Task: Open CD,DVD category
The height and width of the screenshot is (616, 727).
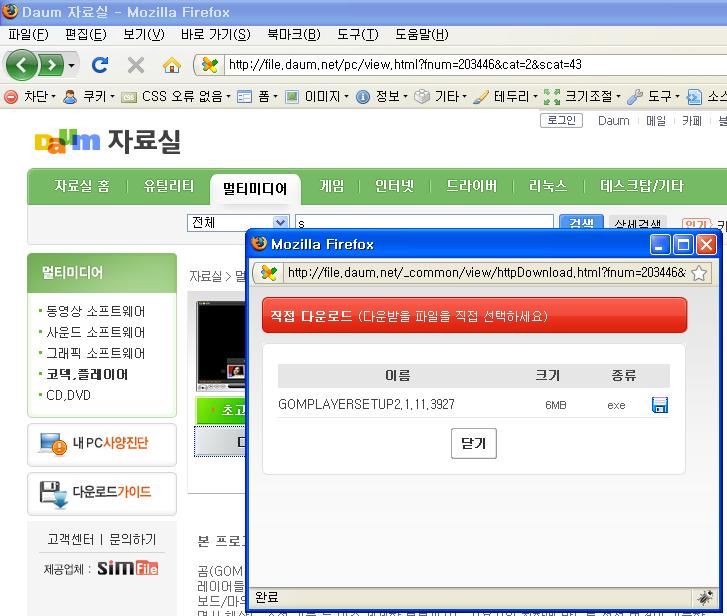Action: point(68,395)
